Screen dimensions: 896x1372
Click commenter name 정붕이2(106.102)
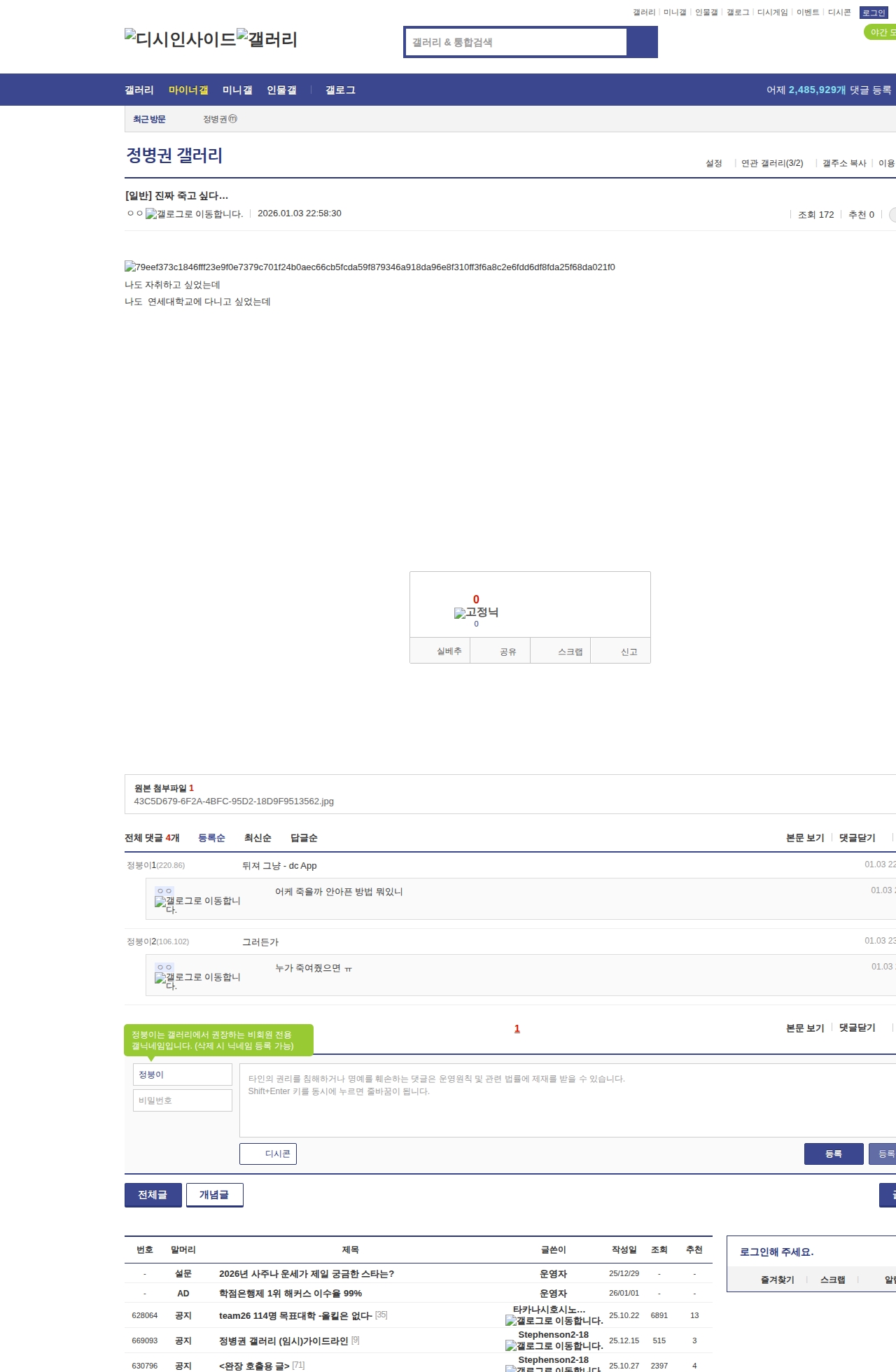158,941
